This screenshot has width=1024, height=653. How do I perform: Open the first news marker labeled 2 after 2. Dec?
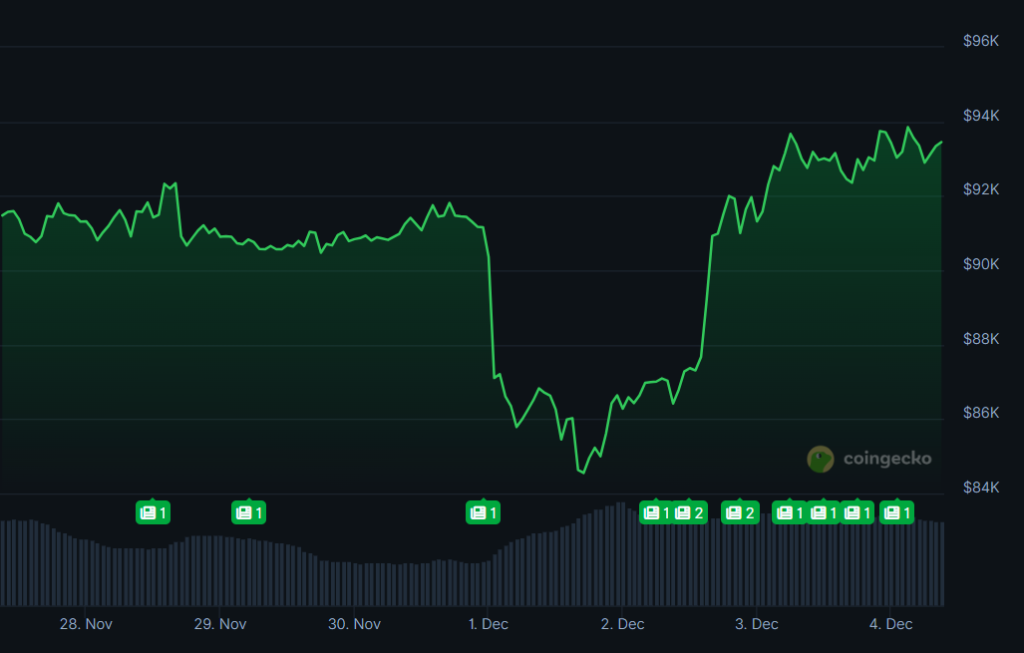click(690, 513)
